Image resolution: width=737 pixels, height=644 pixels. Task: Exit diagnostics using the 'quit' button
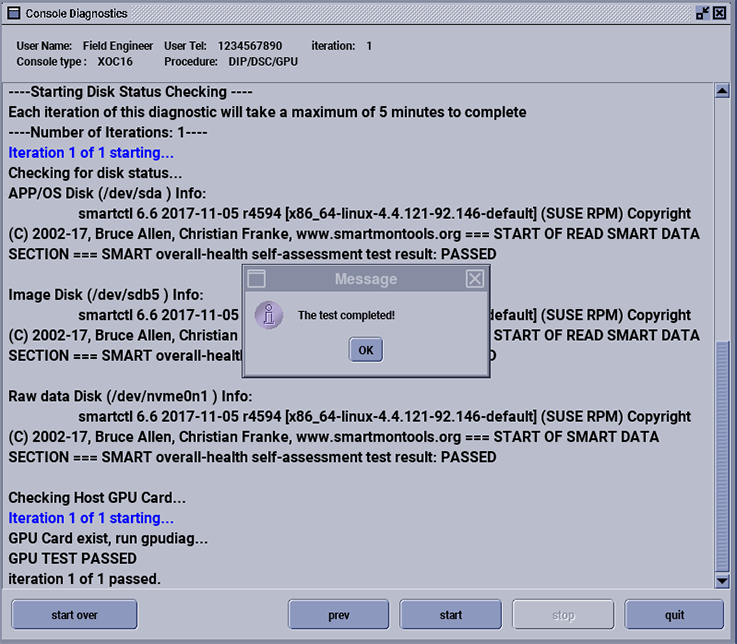pos(674,615)
